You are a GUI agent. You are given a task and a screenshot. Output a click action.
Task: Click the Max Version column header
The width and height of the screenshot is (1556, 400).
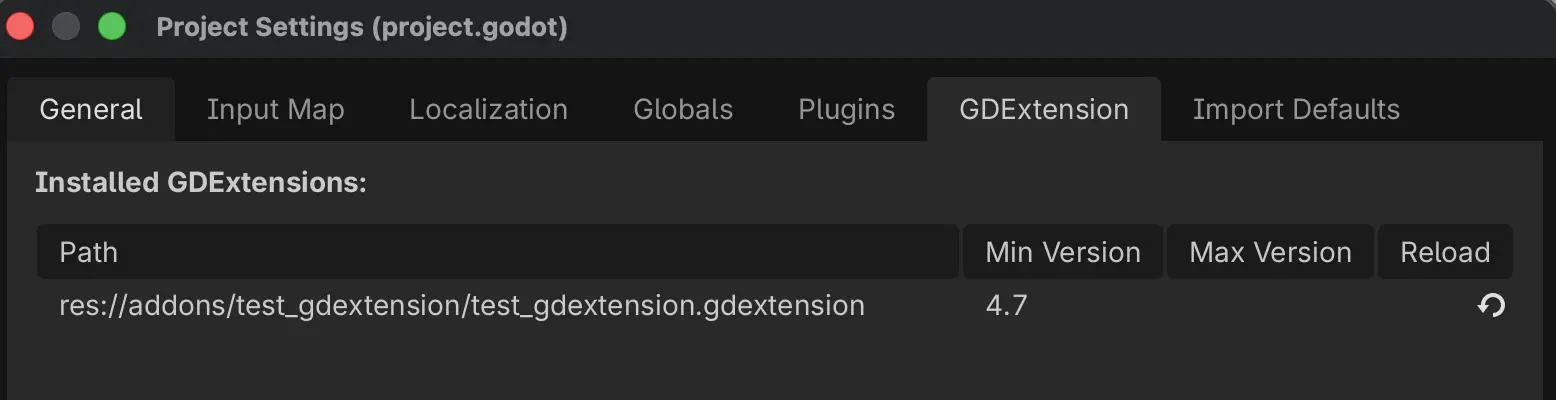(x=1270, y=252)
